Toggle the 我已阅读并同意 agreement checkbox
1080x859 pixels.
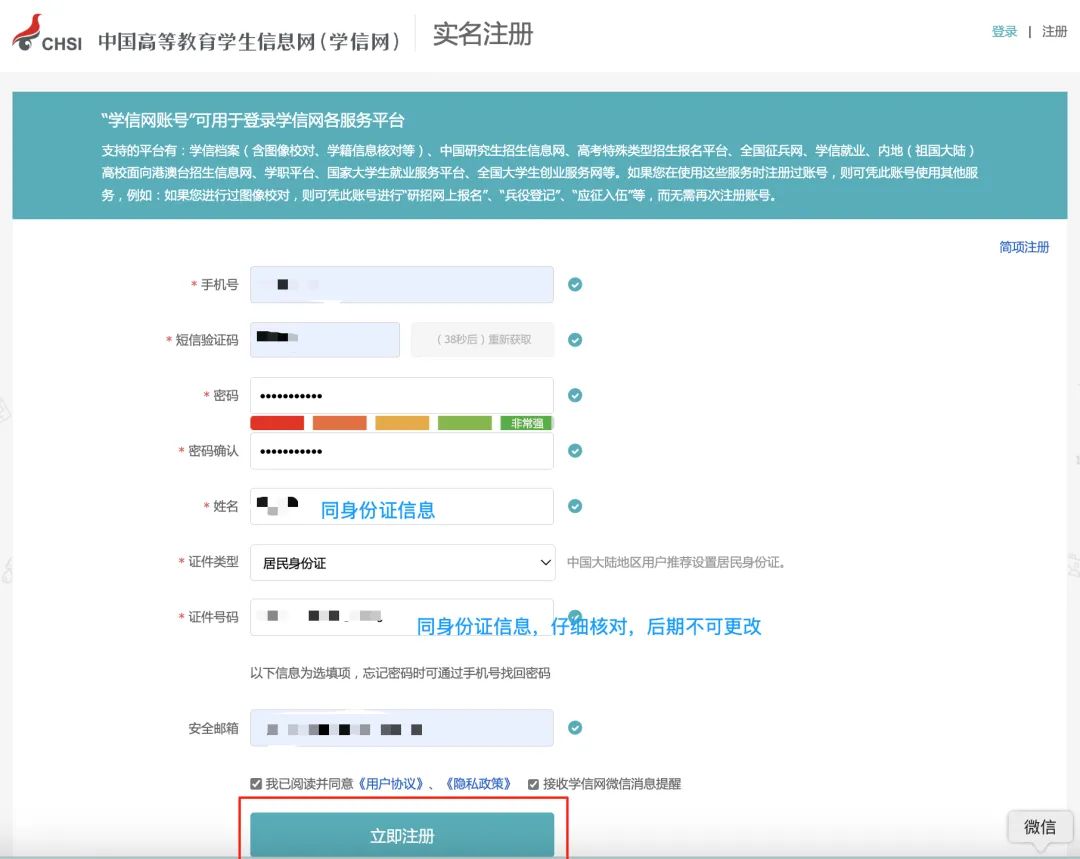[x=256, y=784]
